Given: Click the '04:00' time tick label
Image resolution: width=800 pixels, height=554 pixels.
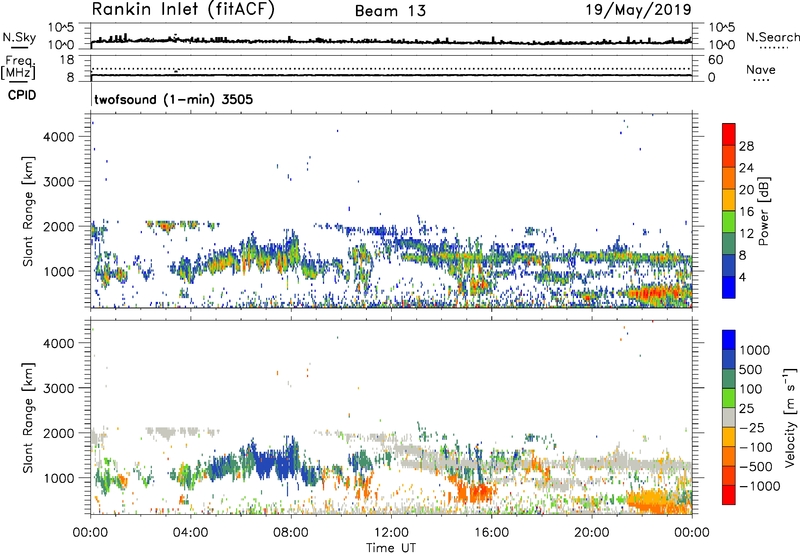Looking at the screenshot, I should [191, 533].
